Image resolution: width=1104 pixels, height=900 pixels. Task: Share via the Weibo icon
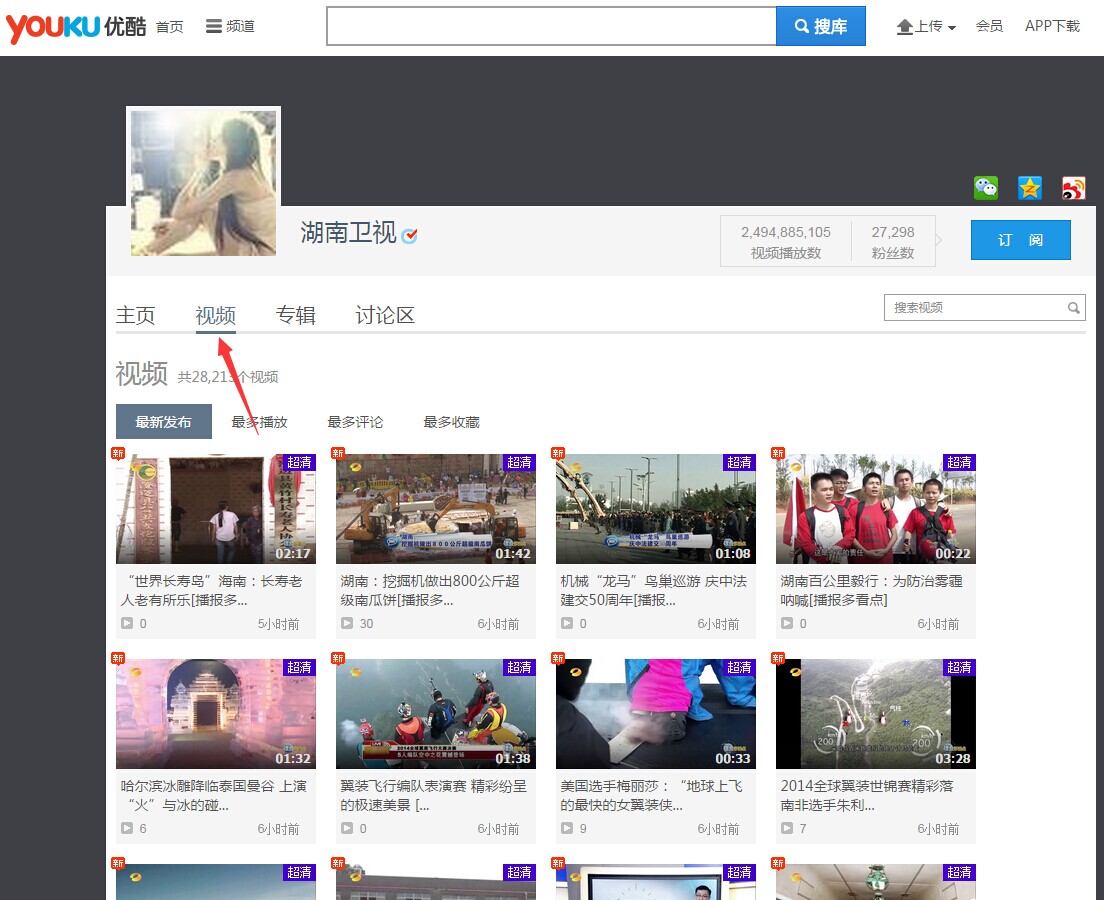[x=1073, y=188]
